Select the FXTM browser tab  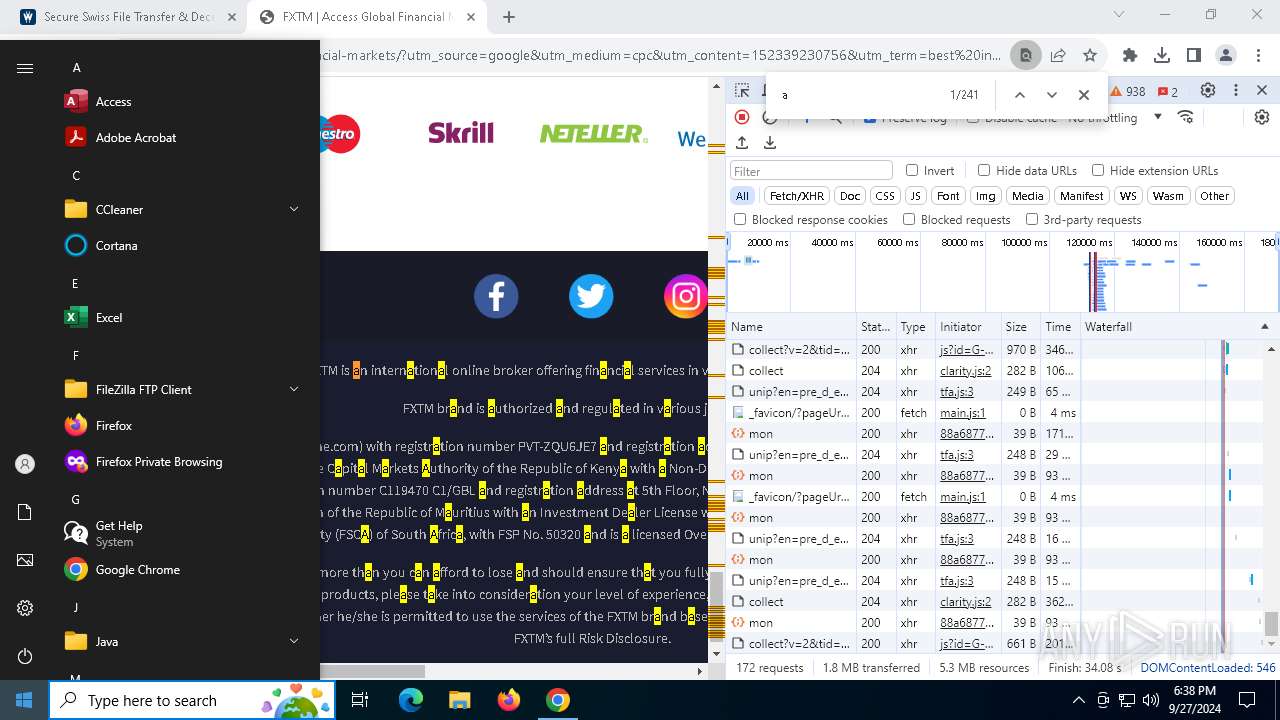click(368, 17)
